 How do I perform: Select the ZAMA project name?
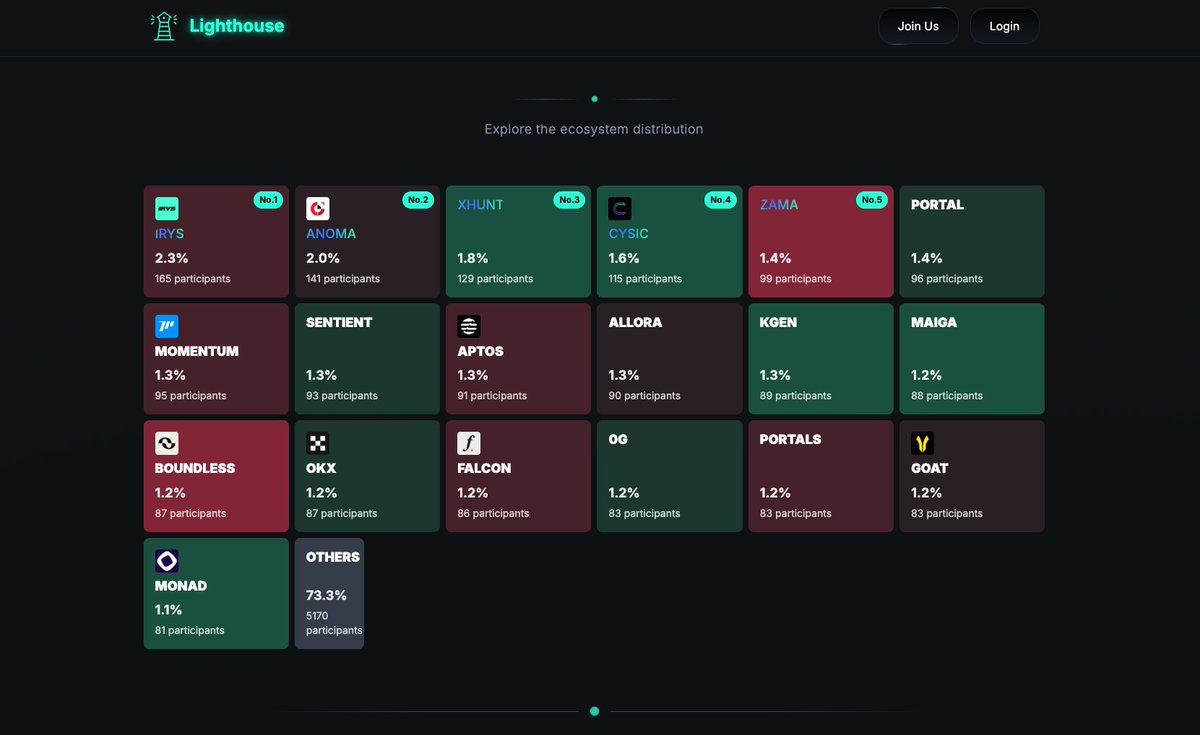(779, 205)
